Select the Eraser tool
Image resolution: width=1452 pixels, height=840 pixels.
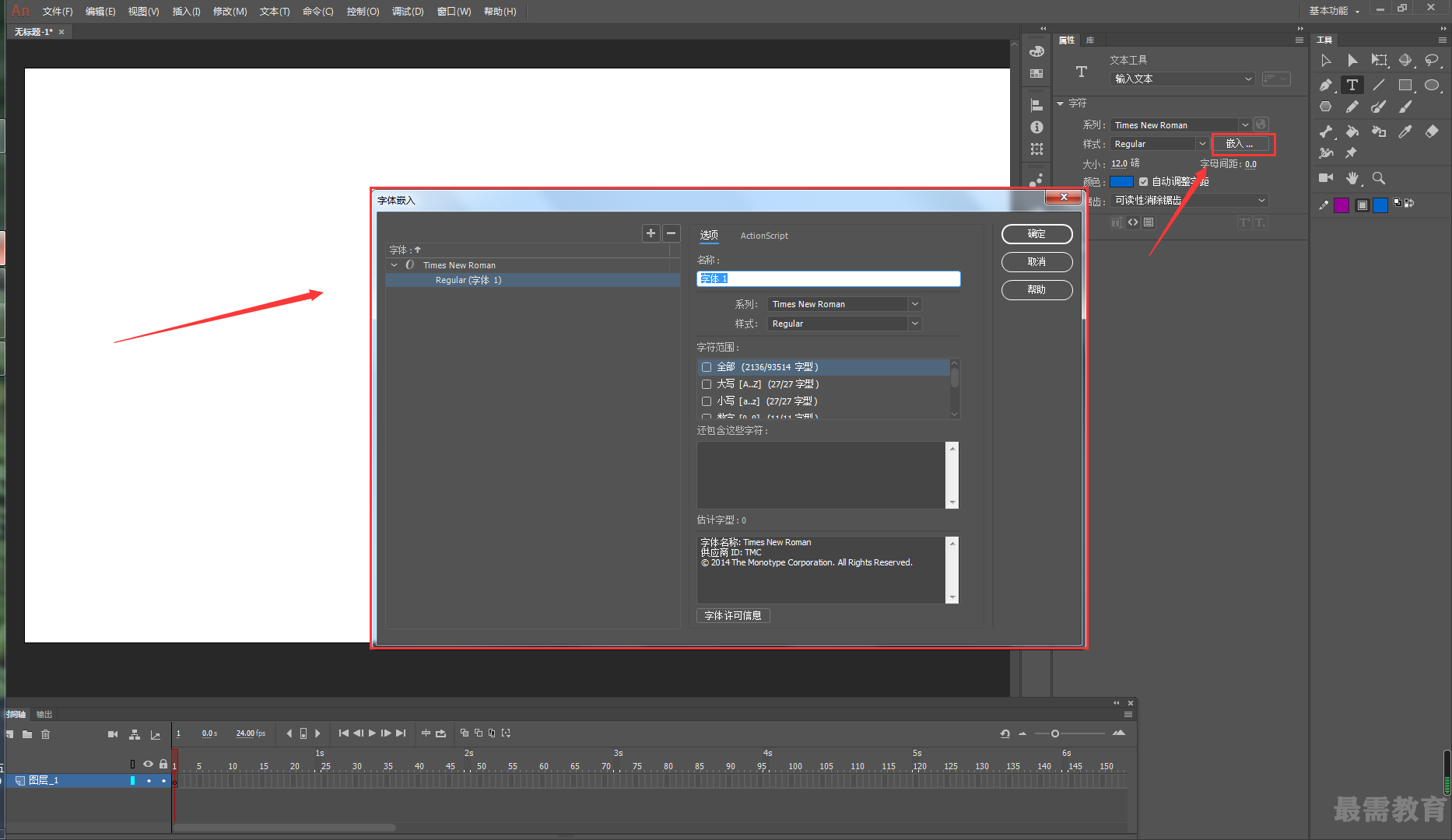(x=1432, y=131)
